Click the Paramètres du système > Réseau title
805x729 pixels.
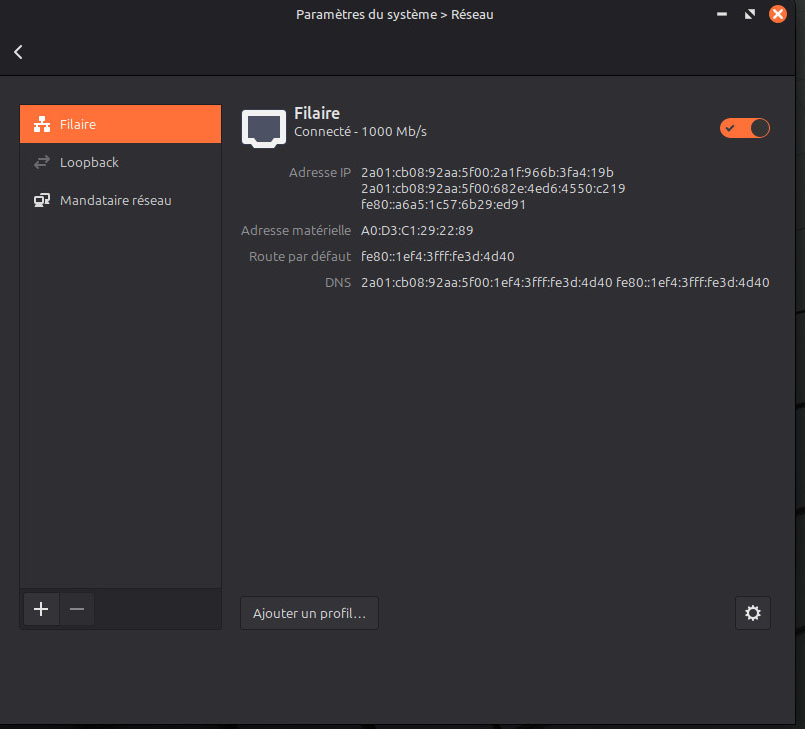395,14
